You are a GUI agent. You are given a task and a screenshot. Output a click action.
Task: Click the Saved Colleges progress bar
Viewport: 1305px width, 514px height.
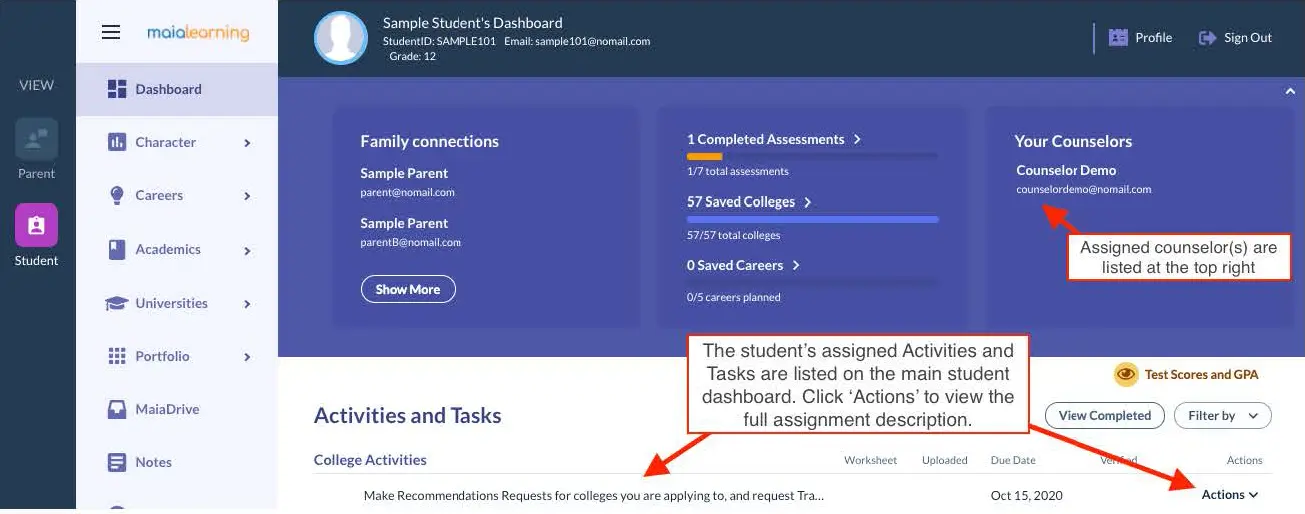point(812,219)
